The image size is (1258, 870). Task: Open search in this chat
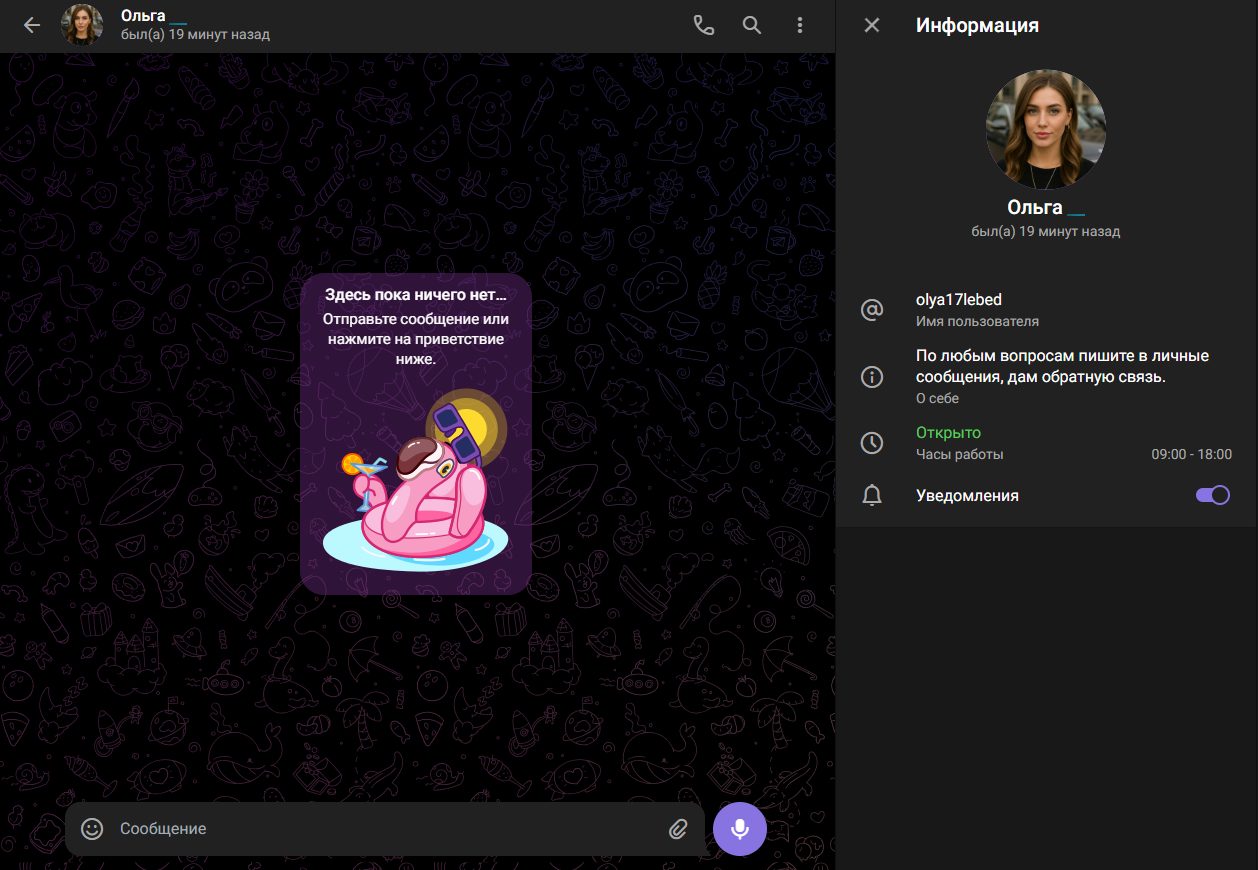tap(752, 26)
